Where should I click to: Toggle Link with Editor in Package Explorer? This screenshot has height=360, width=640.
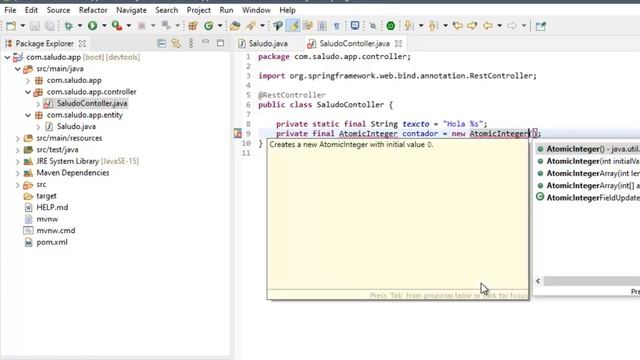coord(176,43)
